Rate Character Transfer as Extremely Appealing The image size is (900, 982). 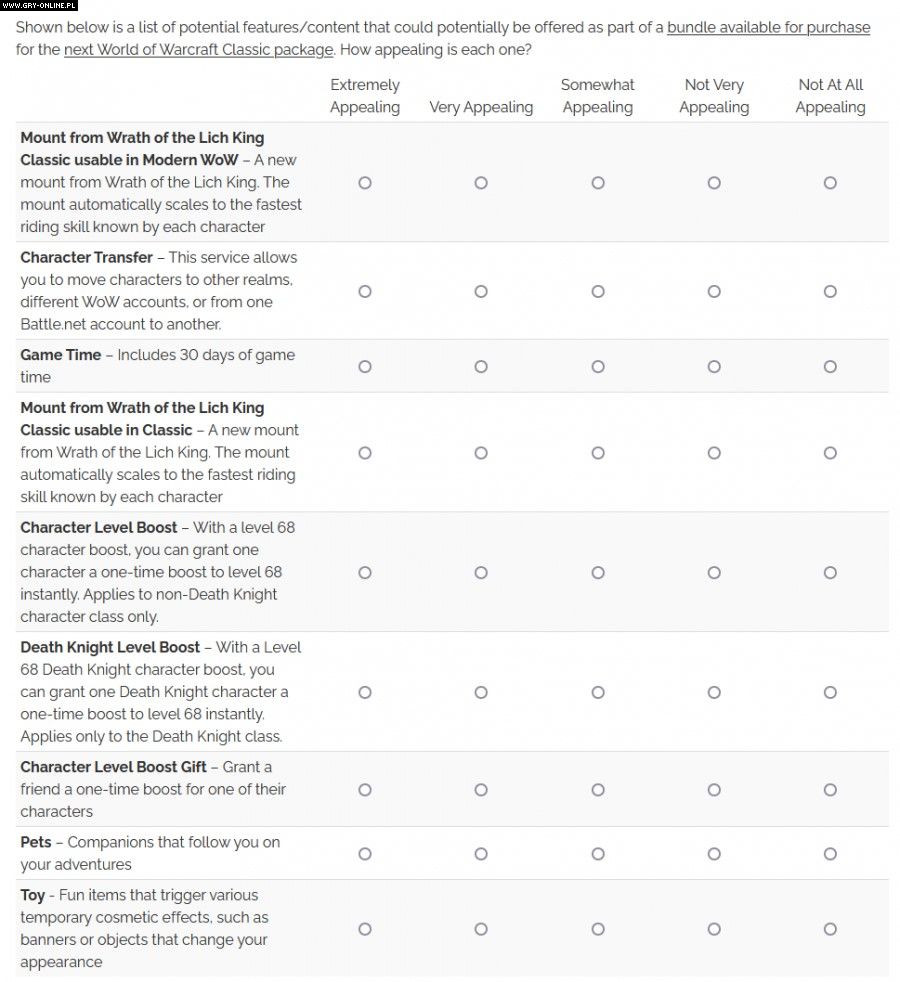click(365, 291)
